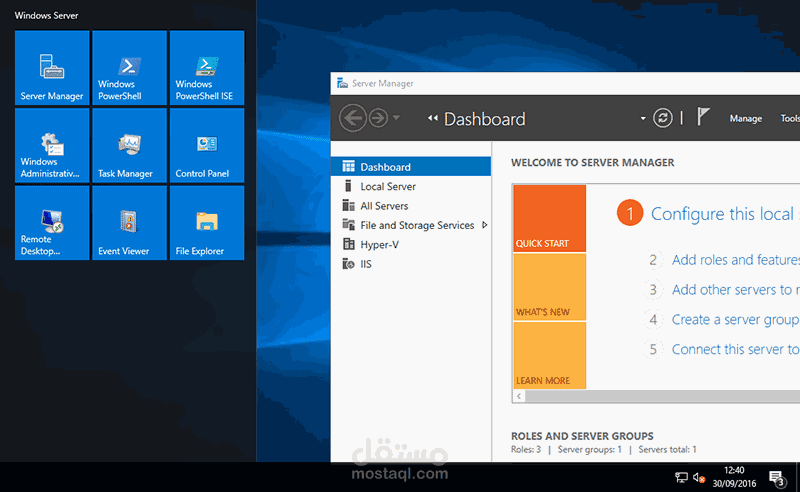Open Windows Administrative Tools tile
Screen dimensions: 800x492
tap(52, 145)
